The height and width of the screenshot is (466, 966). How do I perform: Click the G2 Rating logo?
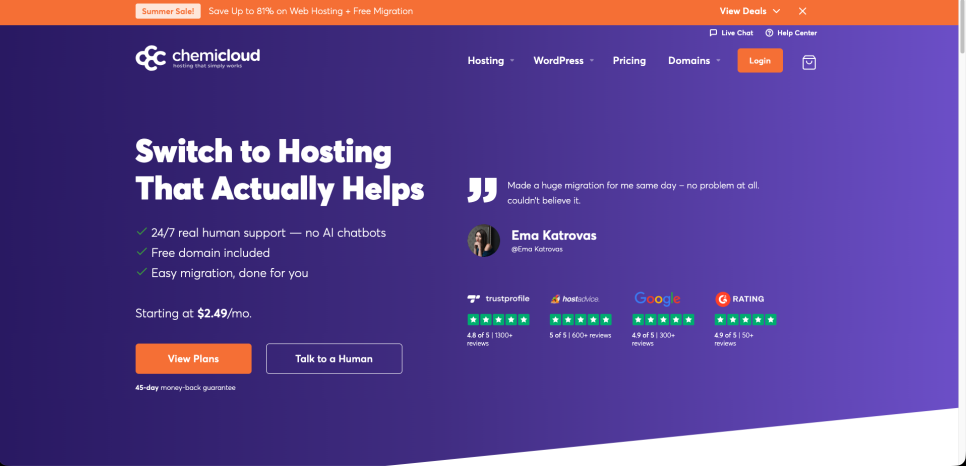point(739,299)
